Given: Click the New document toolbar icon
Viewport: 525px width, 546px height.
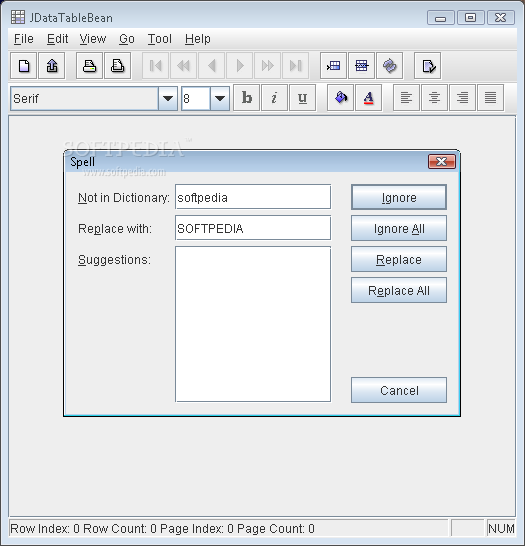Looking at the screenshot, I should (x=24, y=66).
